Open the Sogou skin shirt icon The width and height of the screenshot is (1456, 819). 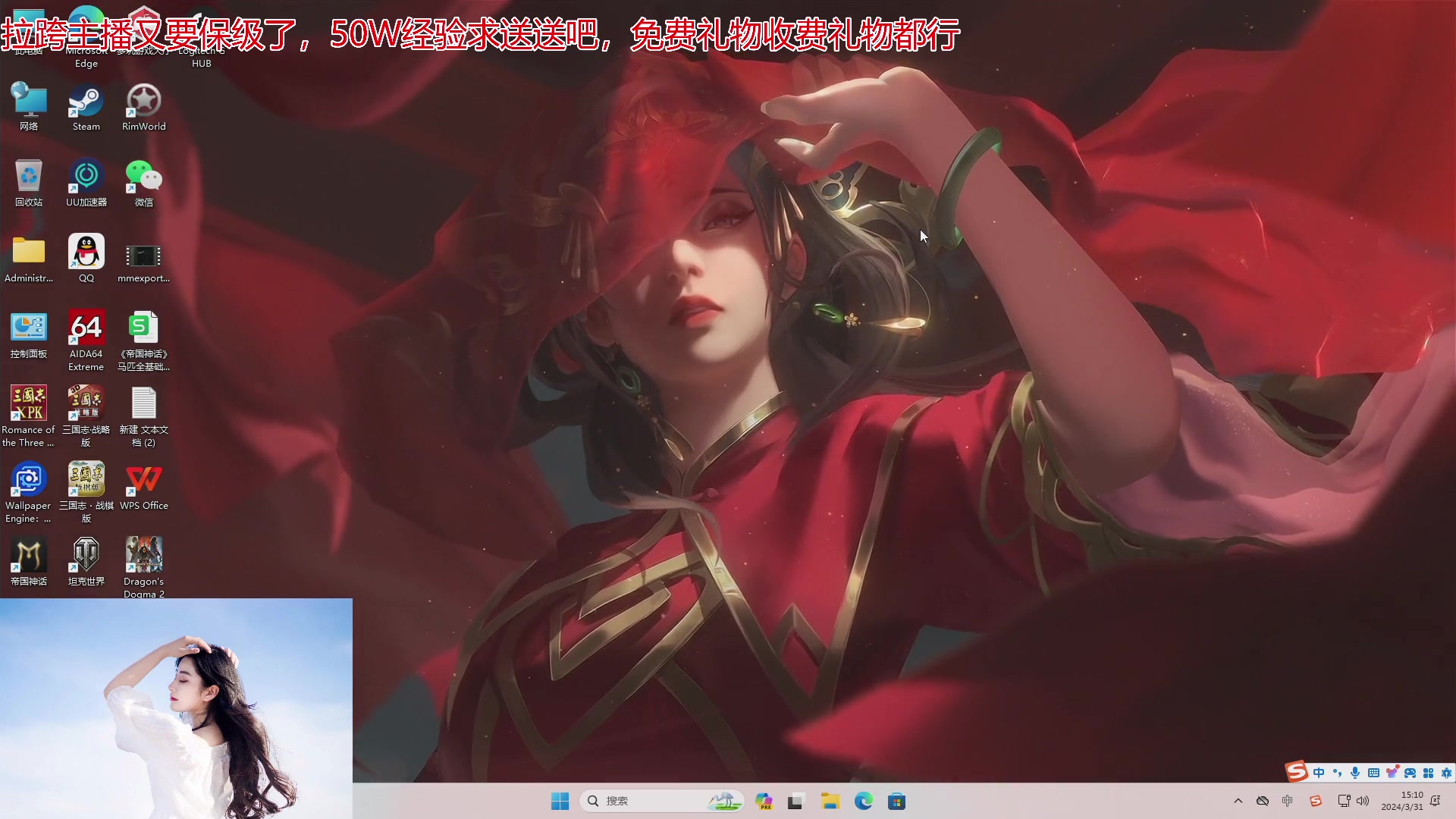pyautogui.click(x=1392, y=773)
